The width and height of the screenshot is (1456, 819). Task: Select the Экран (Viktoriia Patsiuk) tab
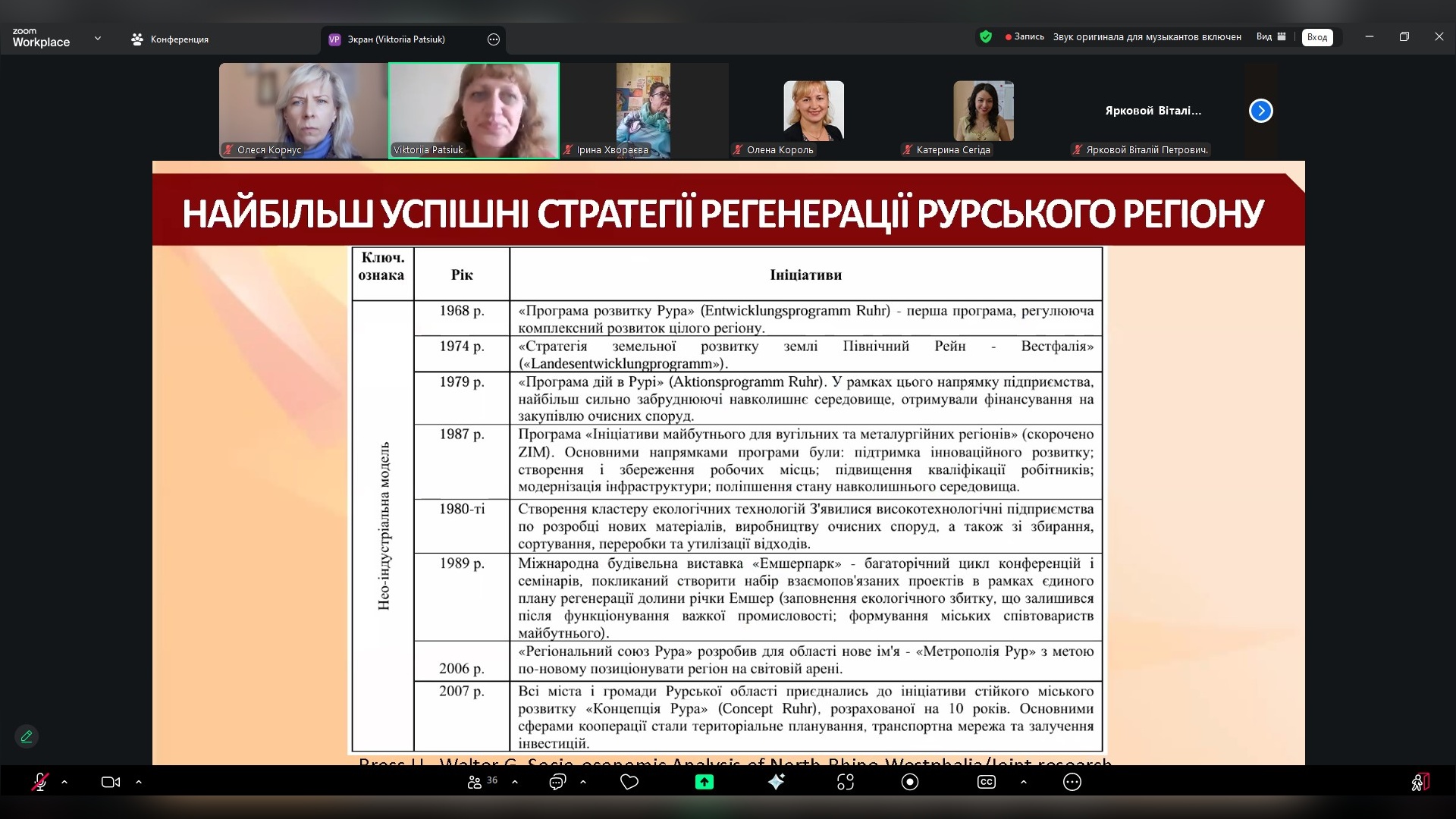click(x=396, y=39)
